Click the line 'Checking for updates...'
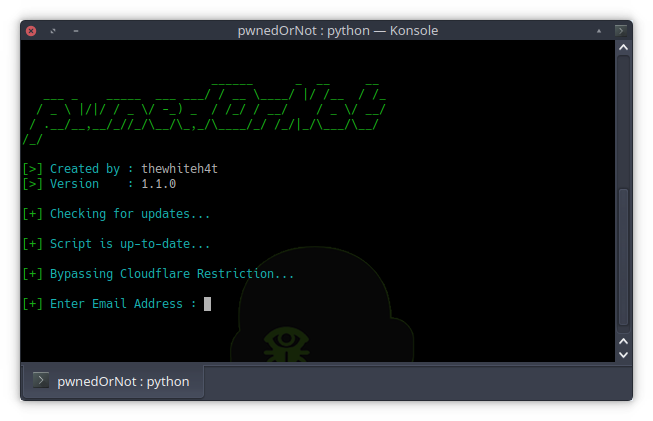 click(x=130, y=214)
